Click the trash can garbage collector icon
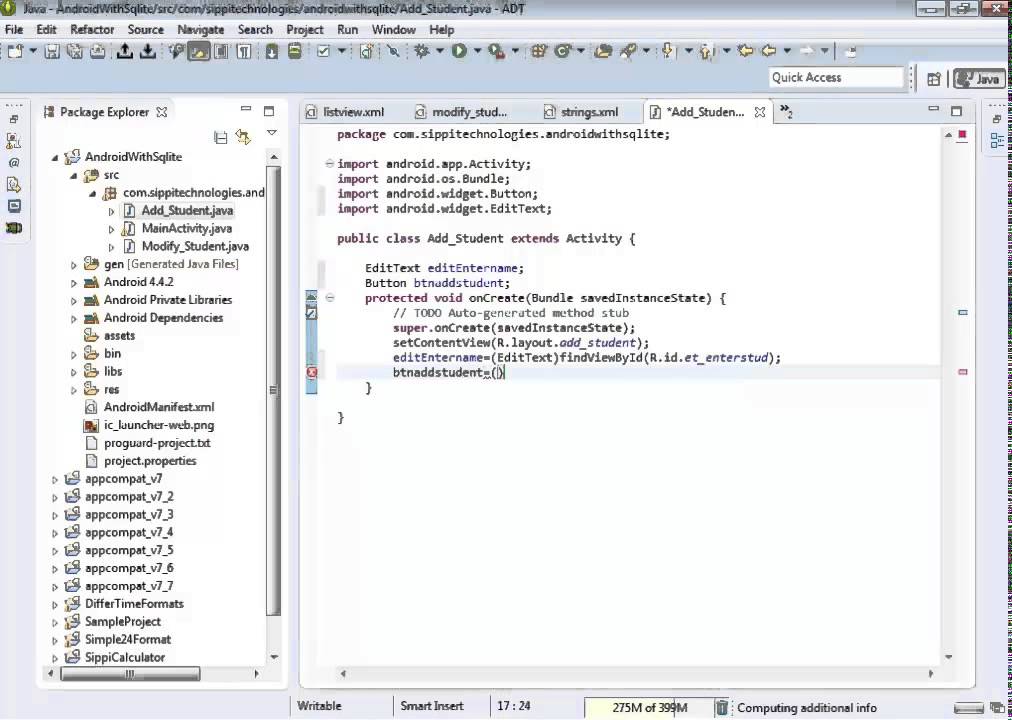Viewport: 1012px width, 720px height. [722, 708]
